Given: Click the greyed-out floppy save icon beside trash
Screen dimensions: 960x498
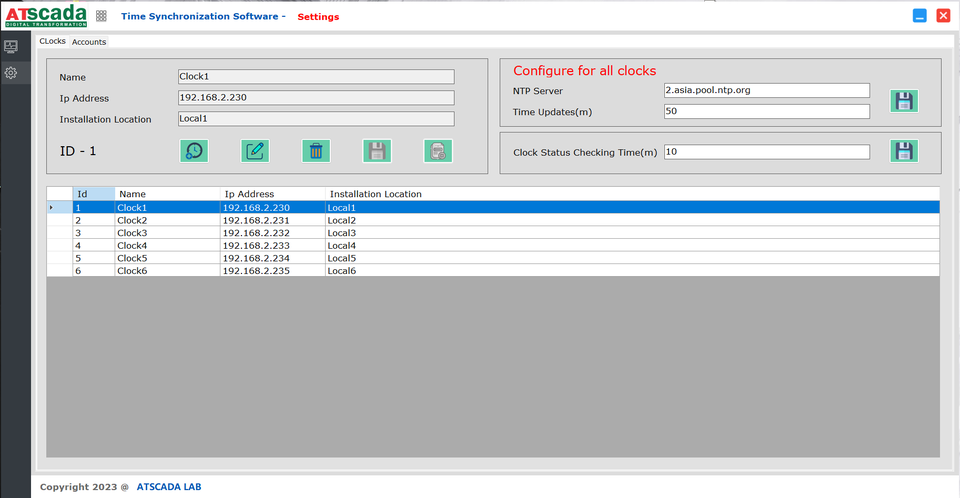Looking at the screenshot, I should pyautogui.click(x=377, y=151).
